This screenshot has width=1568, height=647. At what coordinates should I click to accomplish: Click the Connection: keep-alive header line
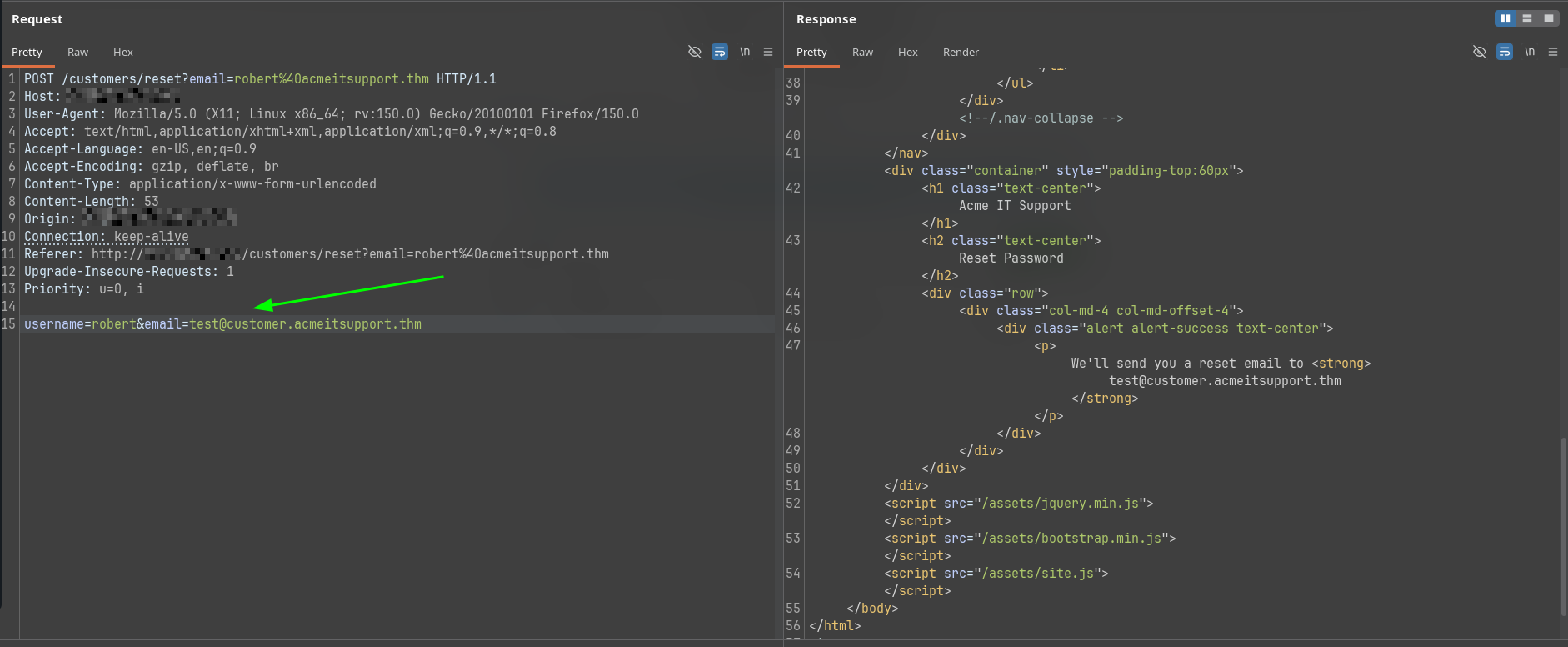107,237
